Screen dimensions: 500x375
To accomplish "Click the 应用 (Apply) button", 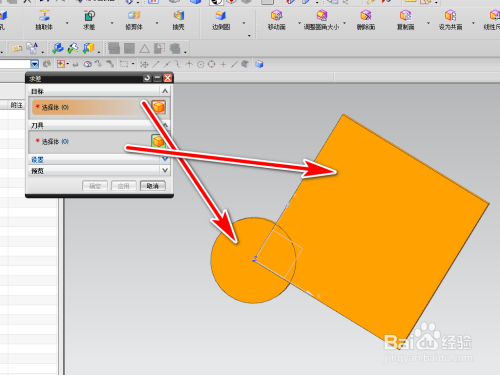I will coord(124,186).
